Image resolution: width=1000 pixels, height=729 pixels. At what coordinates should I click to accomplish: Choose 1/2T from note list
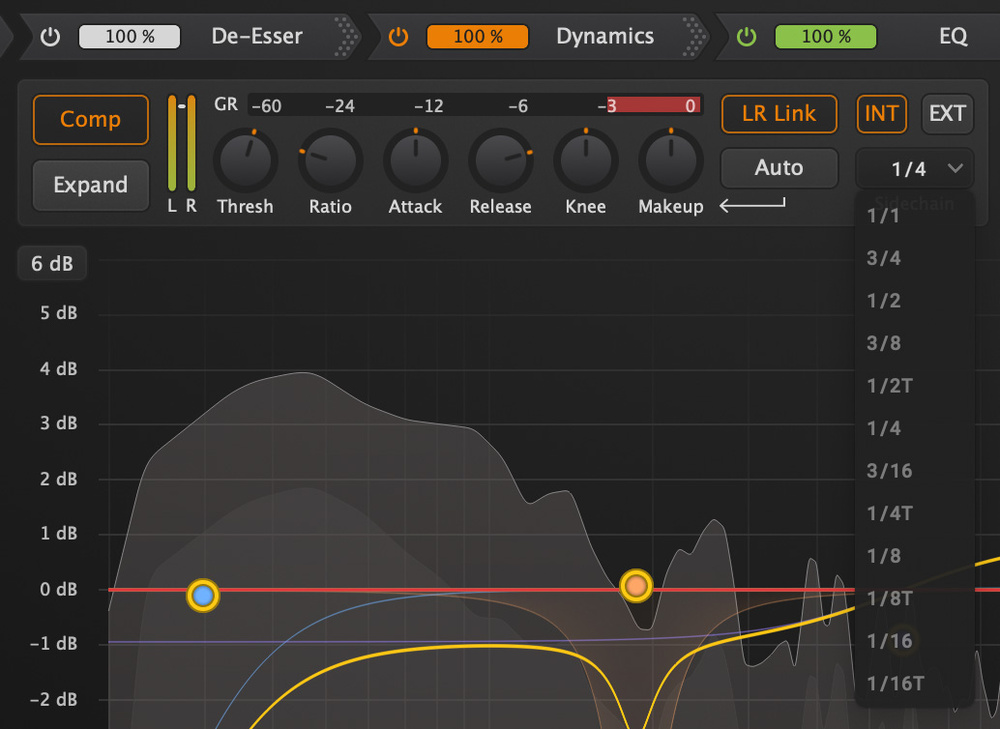tap(915, 387)
